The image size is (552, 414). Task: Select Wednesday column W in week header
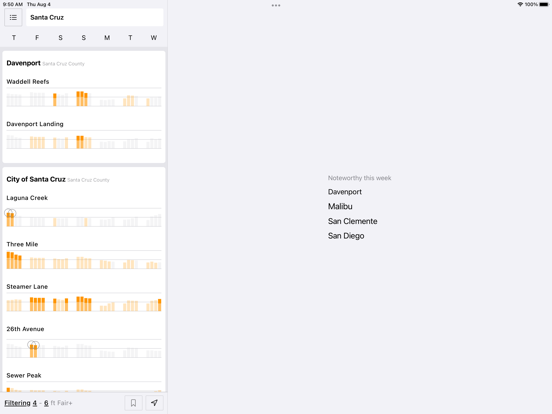[154, 38]
